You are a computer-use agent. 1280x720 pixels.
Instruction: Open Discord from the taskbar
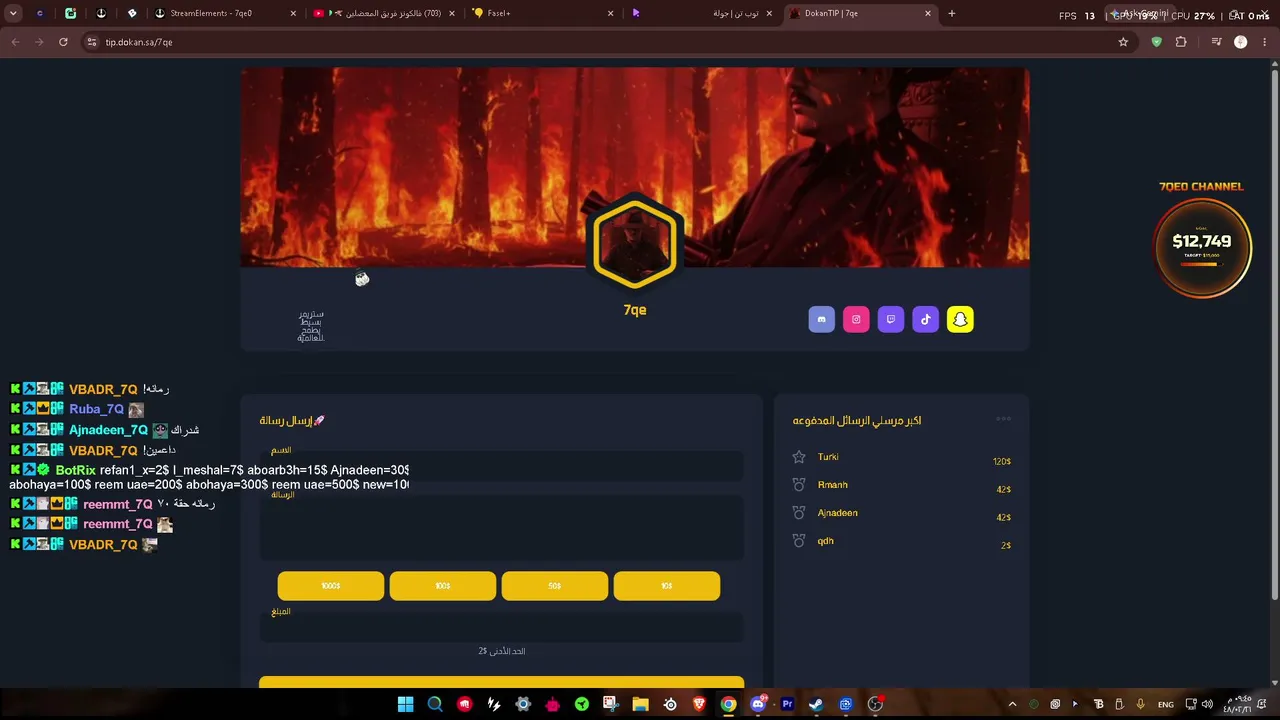pos(758,704)
